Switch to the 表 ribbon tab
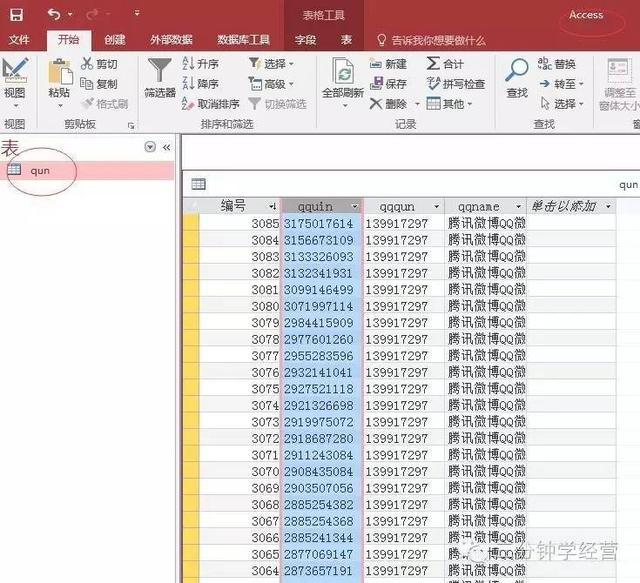Screen dimensions: 640x583 346,40
